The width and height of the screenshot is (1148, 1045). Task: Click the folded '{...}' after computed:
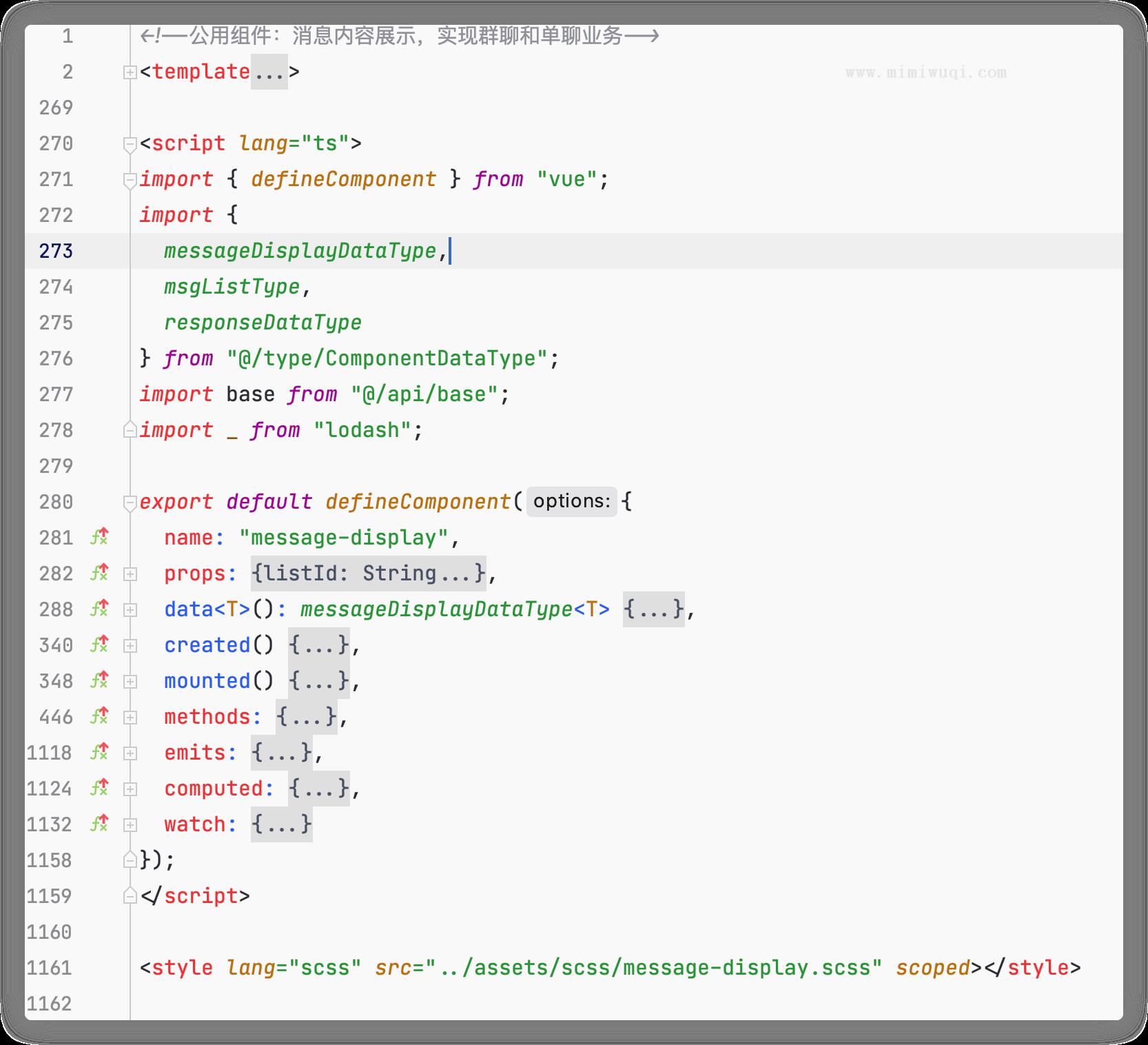319,789
